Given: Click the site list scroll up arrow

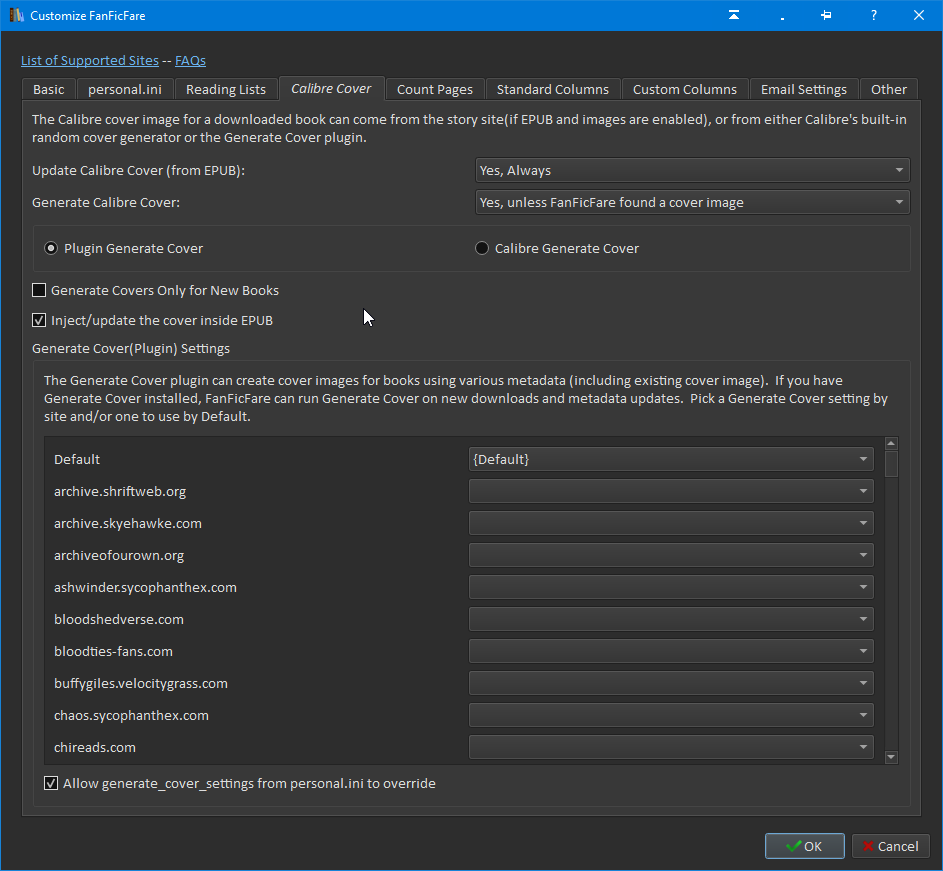Looking at the screenshot, I should (891, 444).
